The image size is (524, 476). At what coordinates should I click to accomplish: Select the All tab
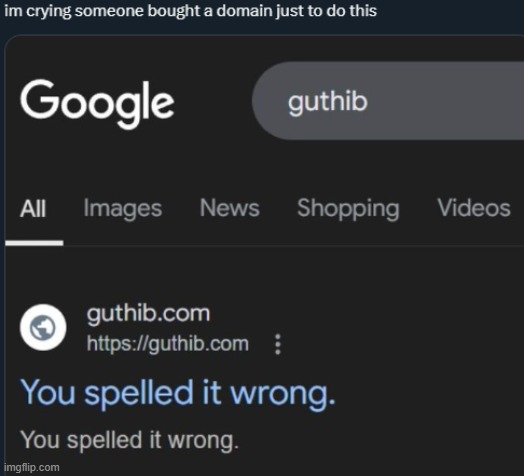[33, 209]
